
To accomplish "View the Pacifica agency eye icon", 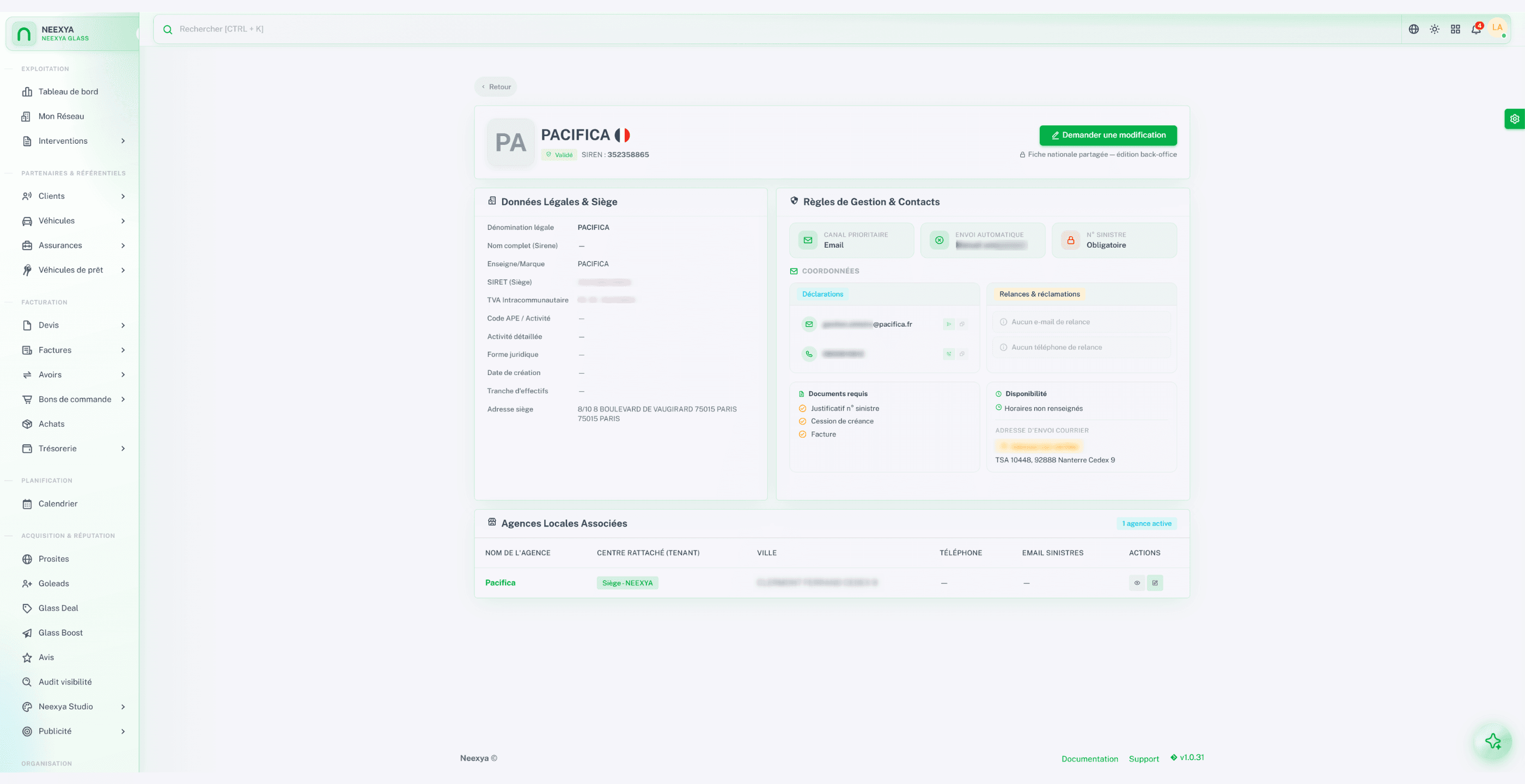I will coord(1137,583).
